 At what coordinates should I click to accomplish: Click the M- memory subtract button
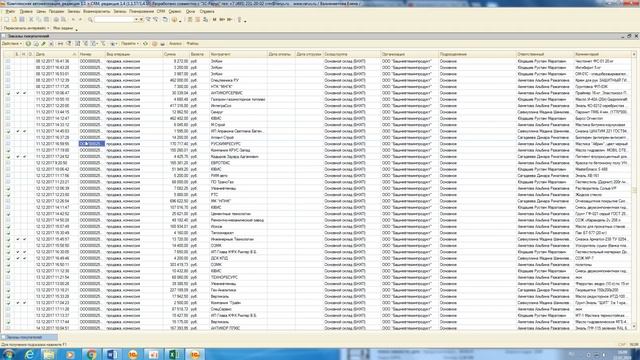tap(229, 20)
